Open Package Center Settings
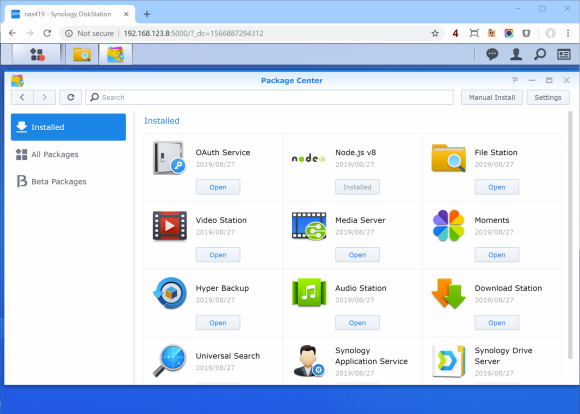 pos(548,97)
